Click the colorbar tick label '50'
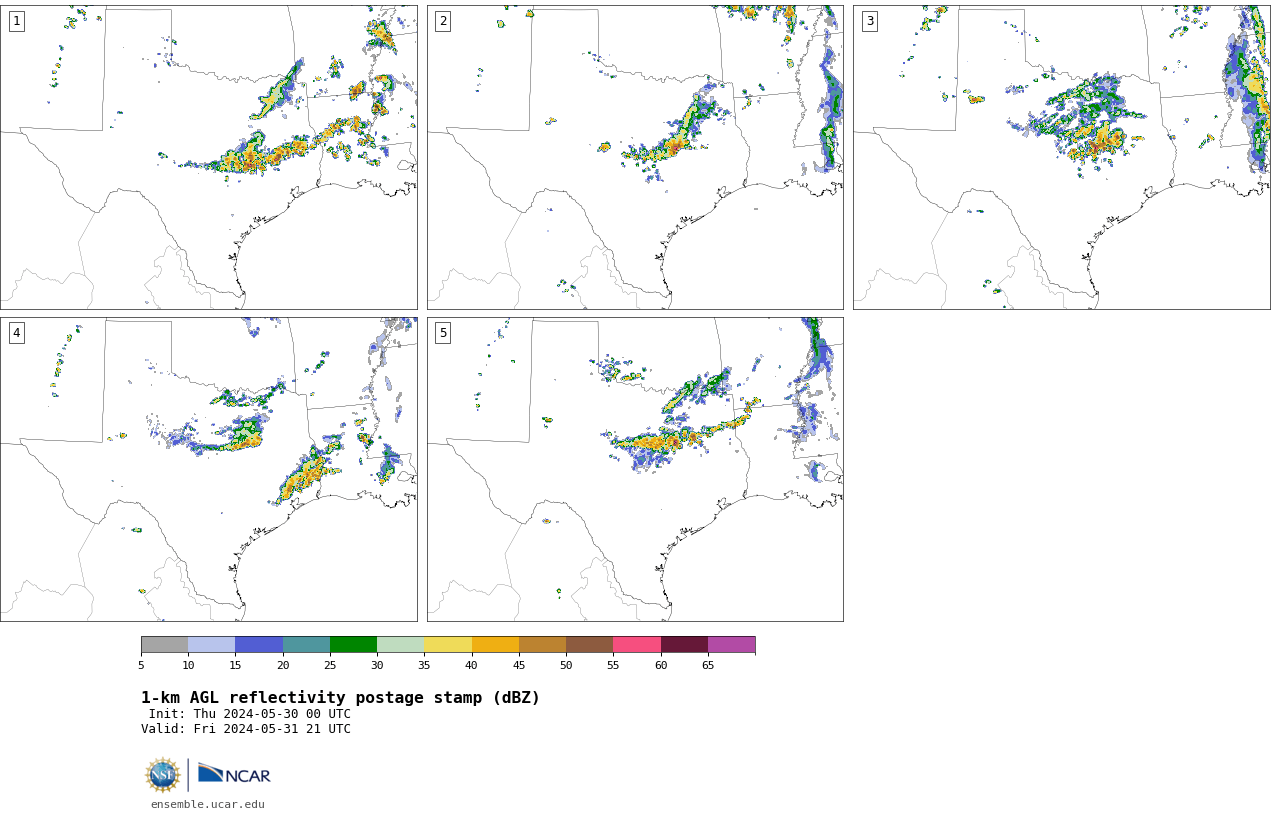Screen dimensions: 1280x815 (x=566, y=665)
